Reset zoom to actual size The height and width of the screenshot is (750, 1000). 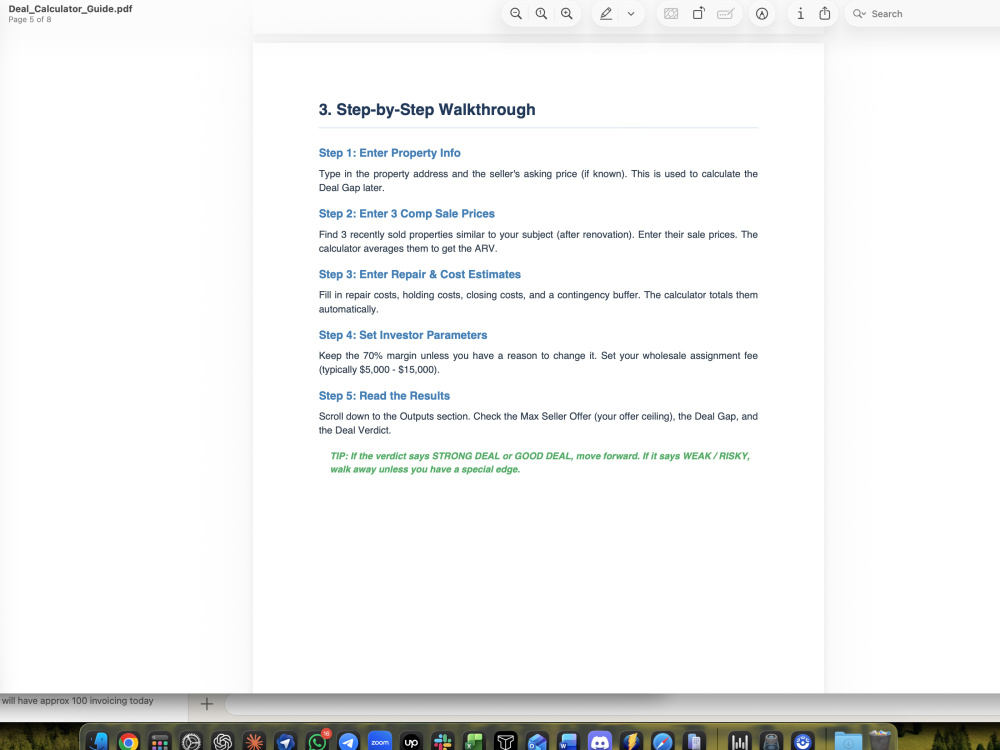point(541,13)
